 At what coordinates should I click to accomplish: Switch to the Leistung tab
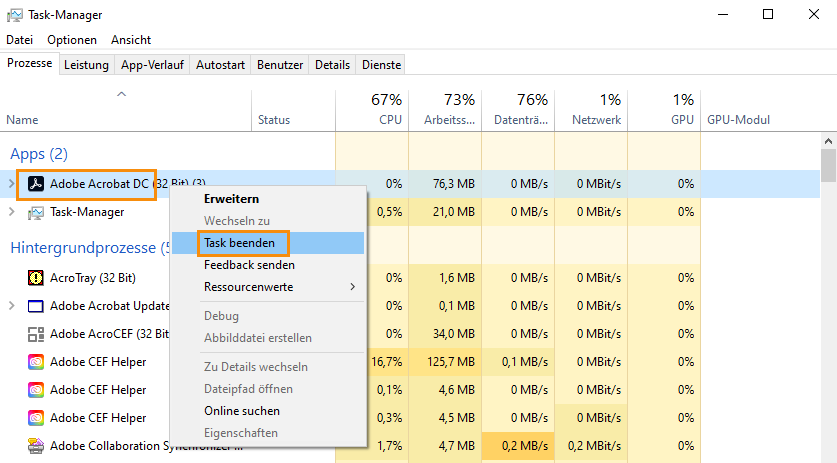[x=86, y=64]
